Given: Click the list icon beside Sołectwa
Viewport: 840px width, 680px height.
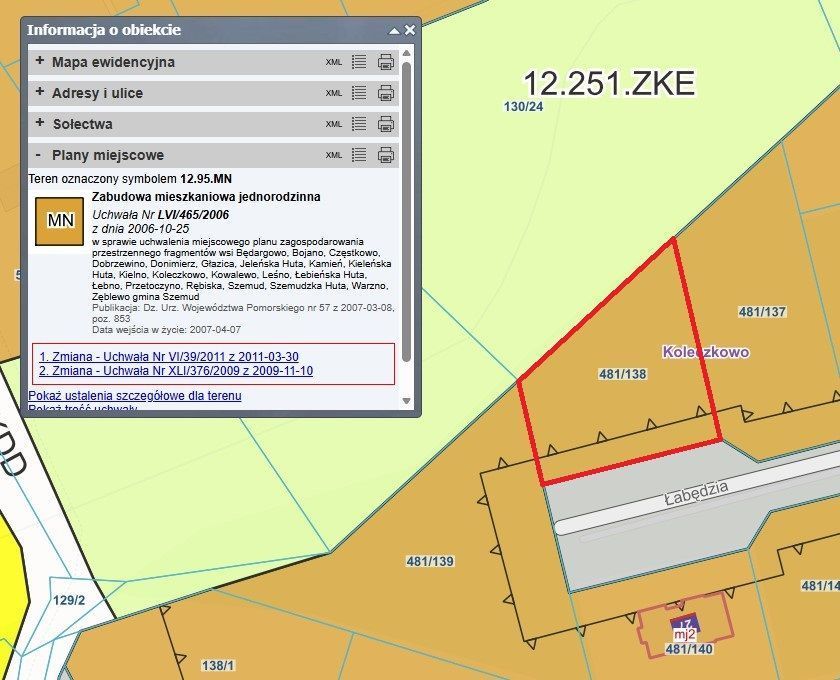Looking at the screenshot, I should point(359,122).
